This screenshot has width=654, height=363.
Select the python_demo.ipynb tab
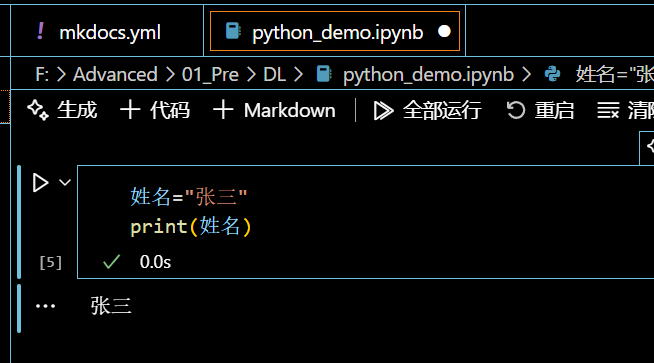(335, 32)
